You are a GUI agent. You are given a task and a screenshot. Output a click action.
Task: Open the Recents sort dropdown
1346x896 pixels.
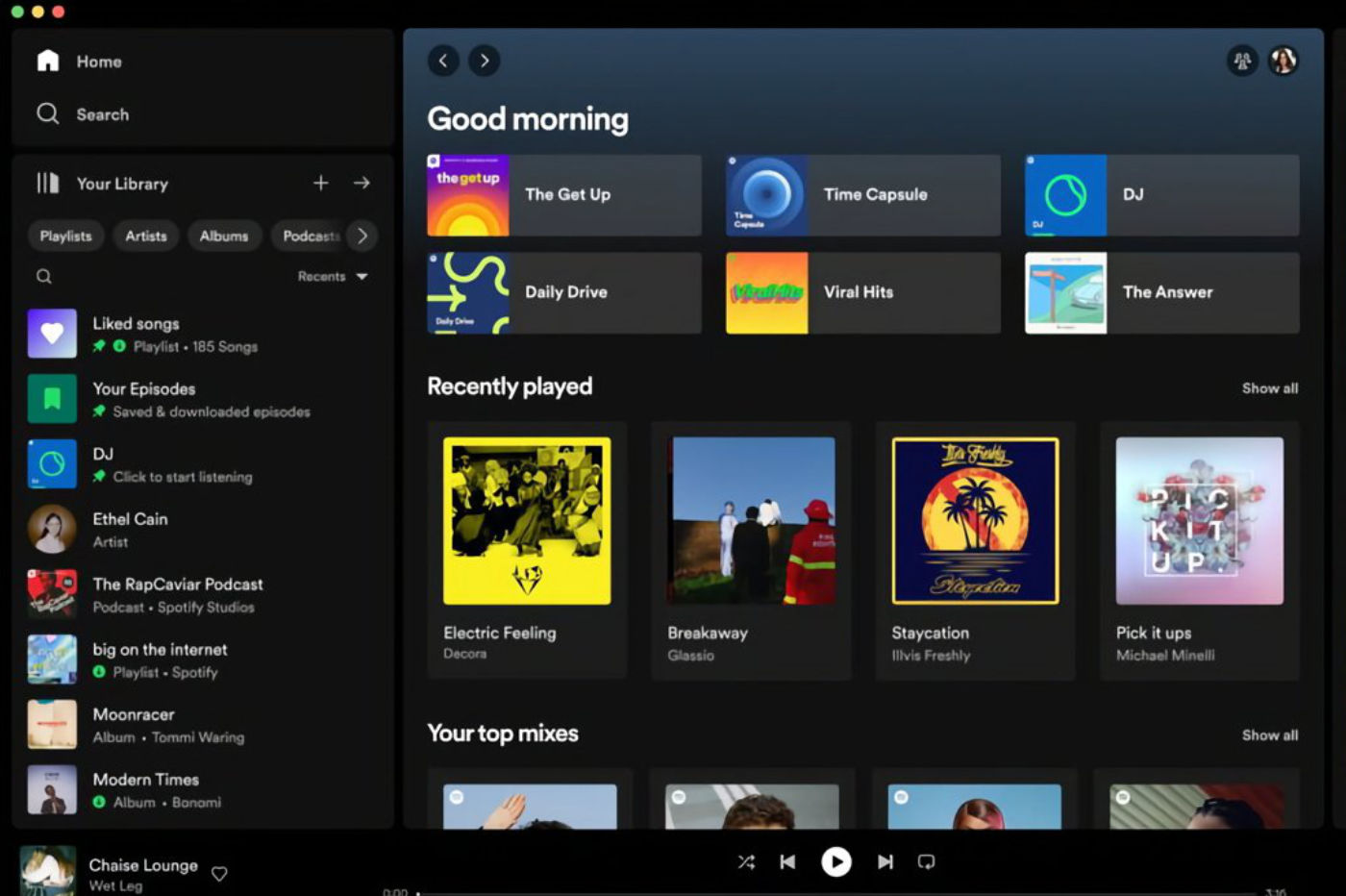[333, 277]
